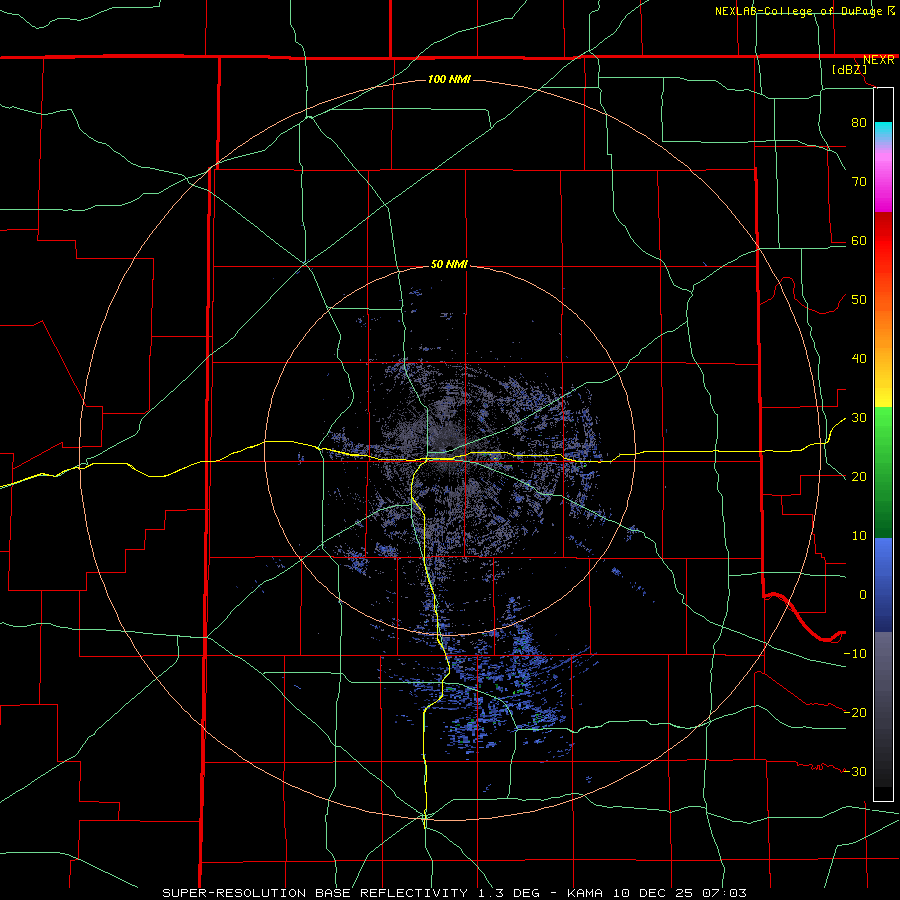Click the cyan top segment of the color bar

click(883, 131)
